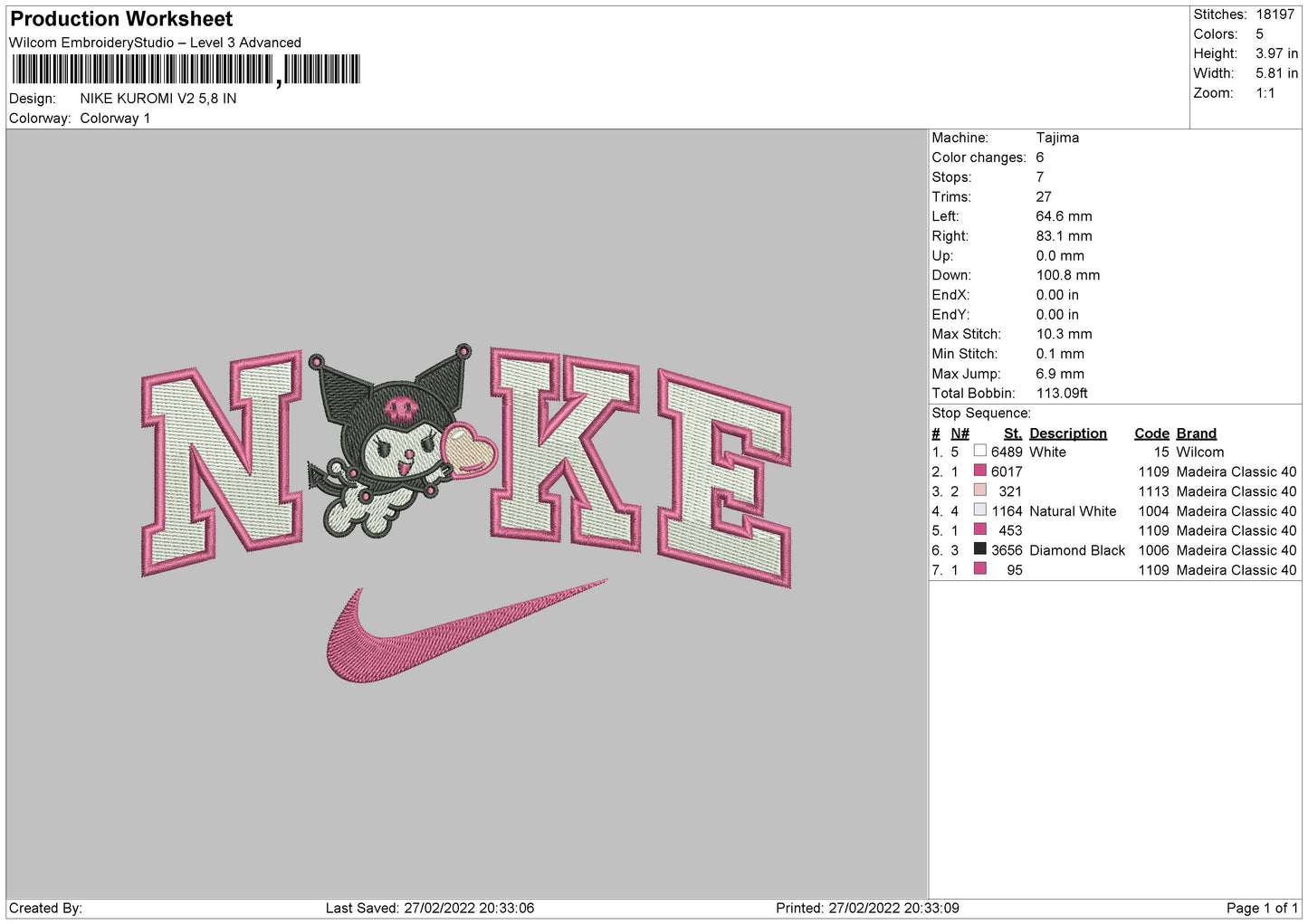Click the barcode under the worksheet title
1308x924 pixels.
click(x=186, y=70)
